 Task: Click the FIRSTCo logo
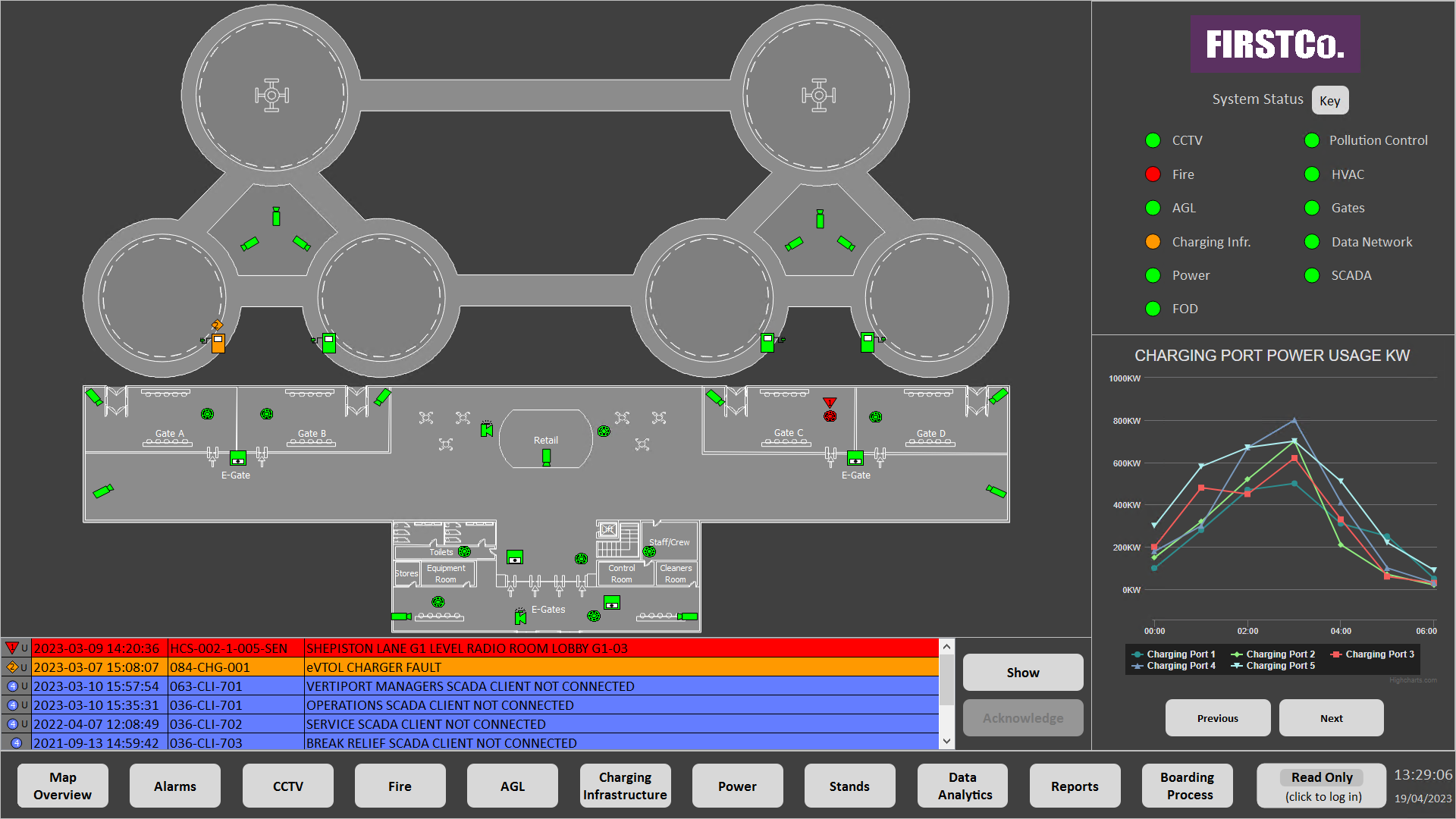pos(1275,43)
